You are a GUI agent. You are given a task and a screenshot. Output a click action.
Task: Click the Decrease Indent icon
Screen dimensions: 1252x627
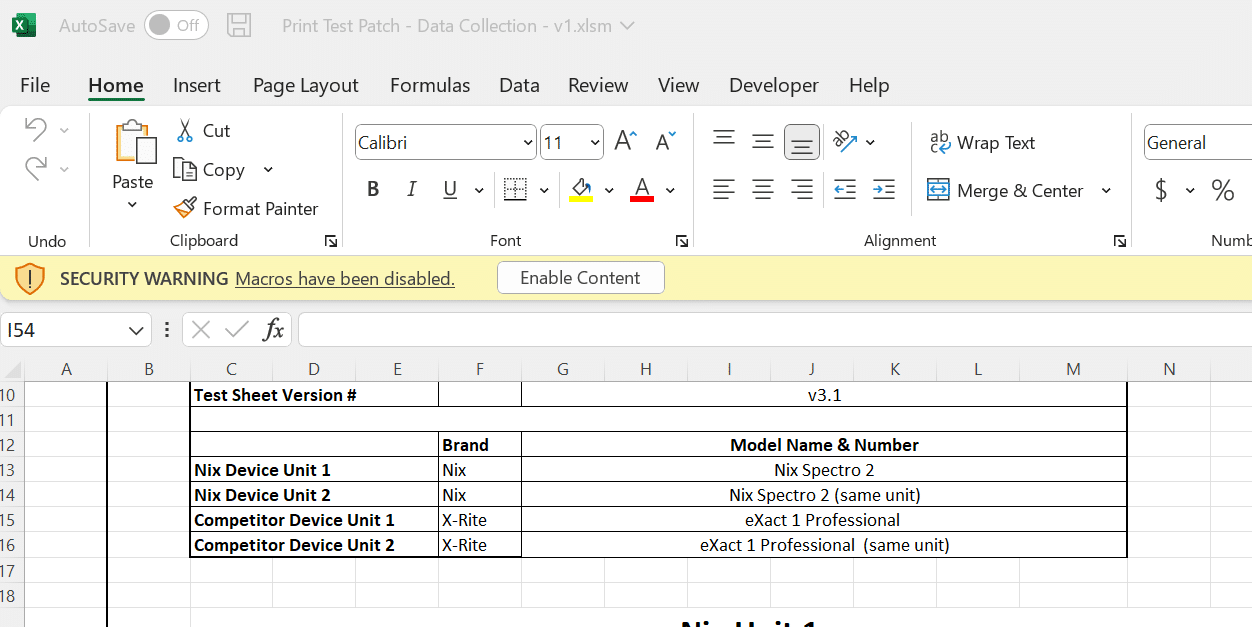tap(845, 189)
